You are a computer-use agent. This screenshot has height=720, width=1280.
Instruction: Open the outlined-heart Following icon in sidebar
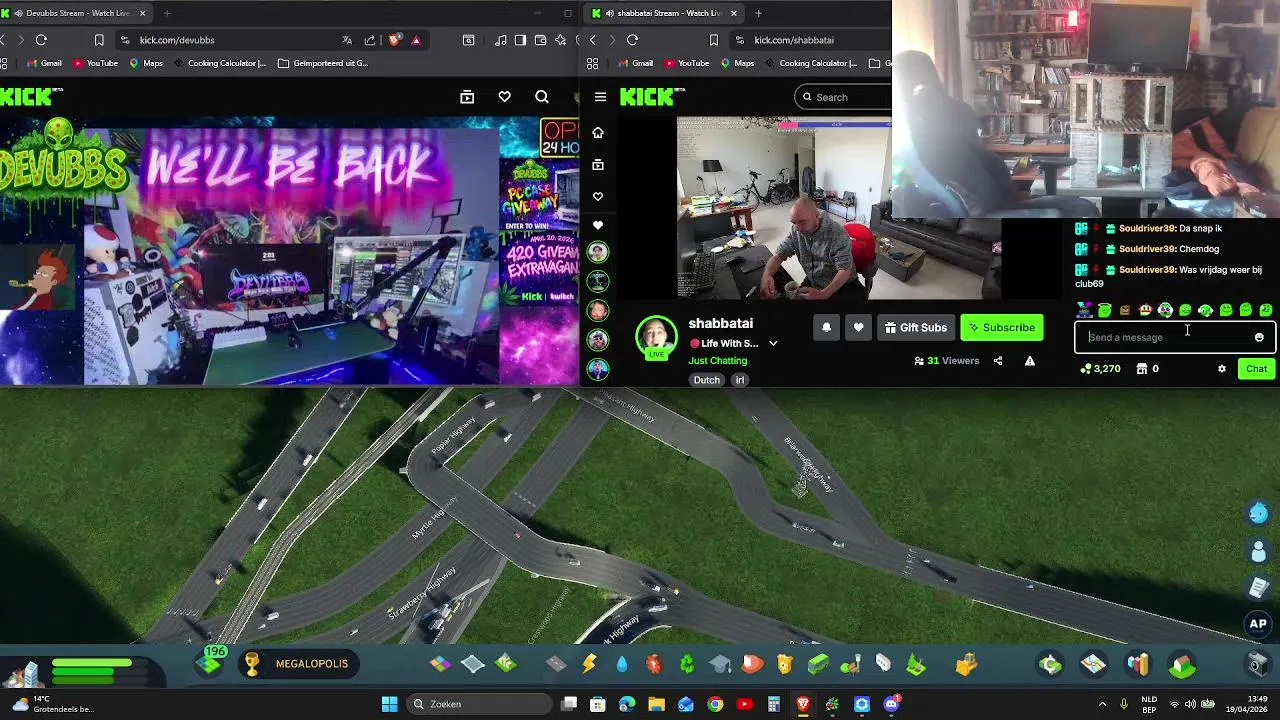pos(598,197)
